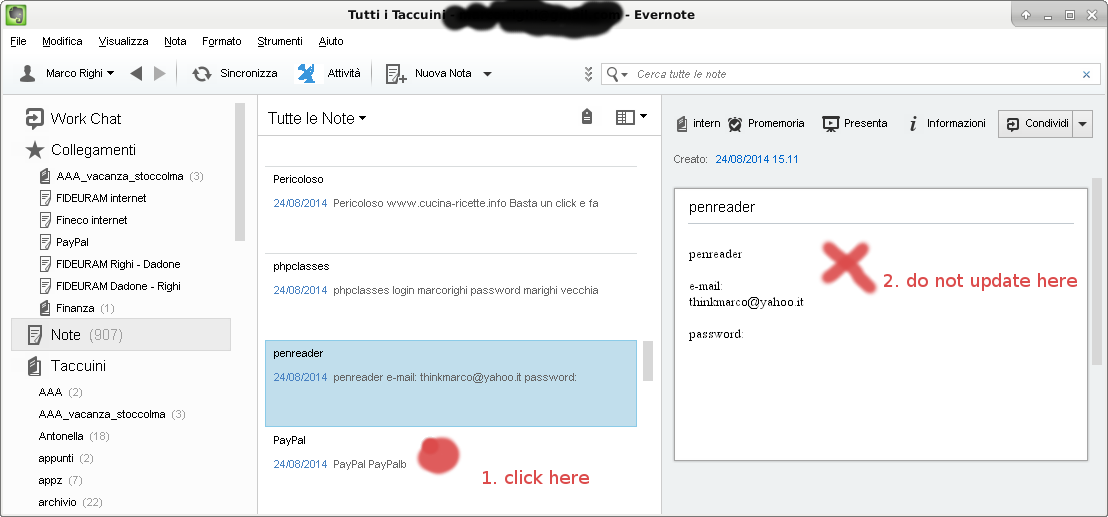Click the Collegamenti star icon
This screenshot has width=1108, height=517.
coord(35,150)
